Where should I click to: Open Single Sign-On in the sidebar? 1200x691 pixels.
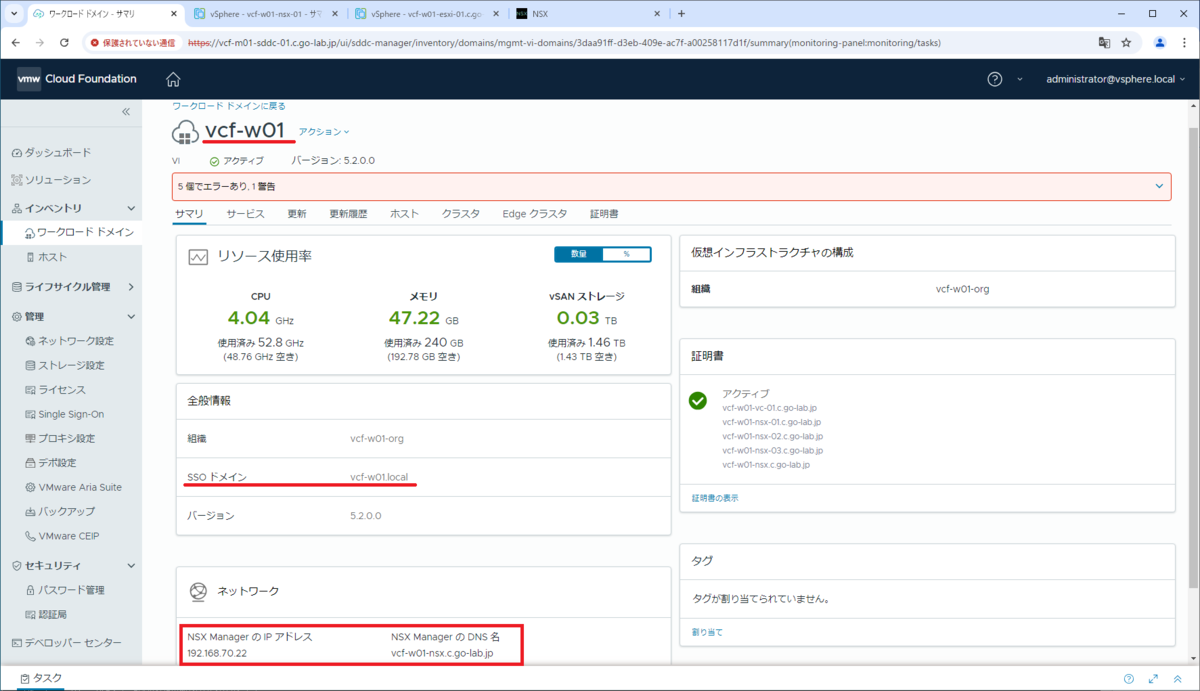click(x=71, y=414)
